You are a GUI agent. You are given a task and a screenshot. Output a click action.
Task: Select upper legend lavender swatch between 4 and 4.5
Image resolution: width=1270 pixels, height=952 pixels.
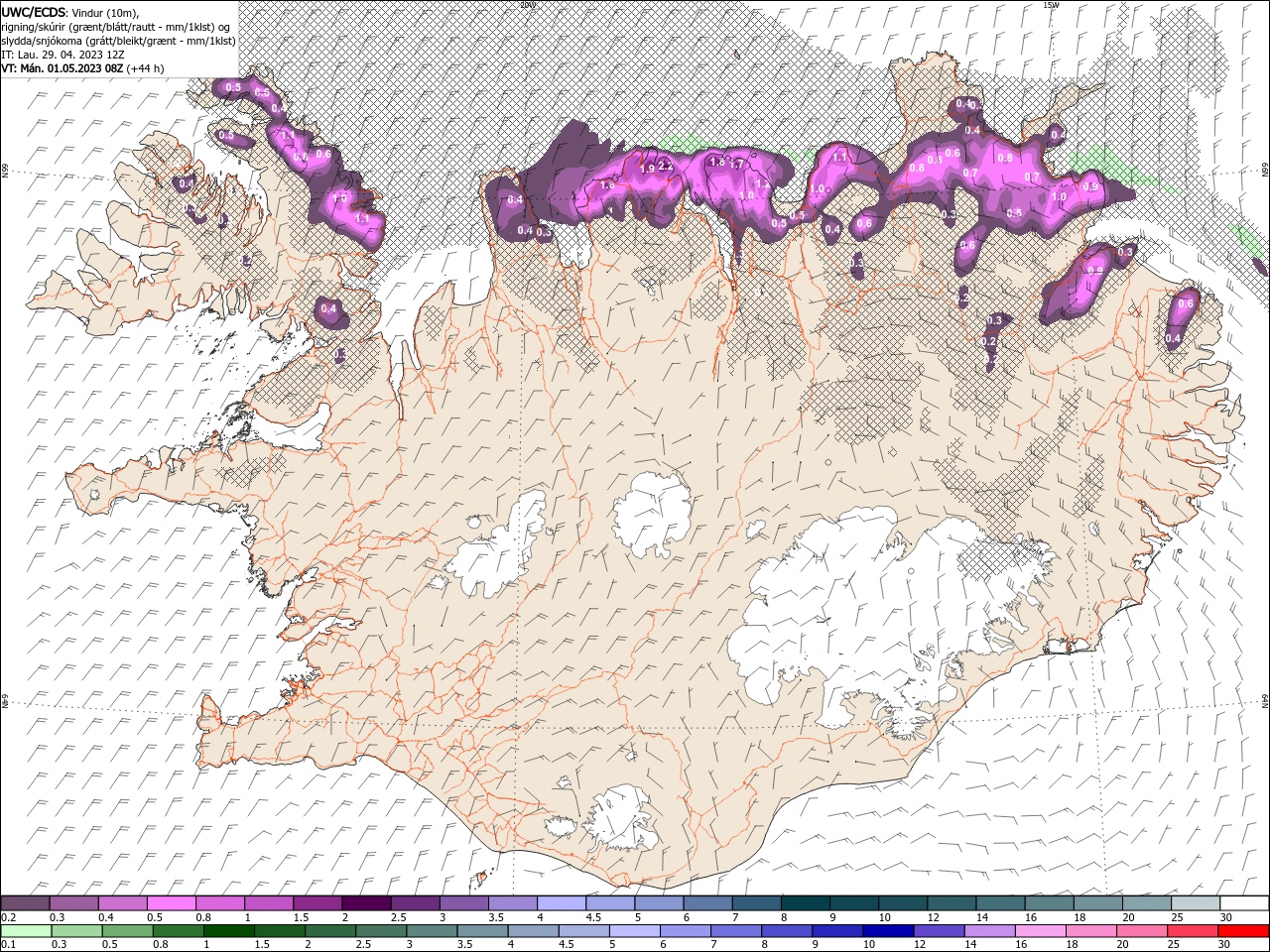click(561, 903)
